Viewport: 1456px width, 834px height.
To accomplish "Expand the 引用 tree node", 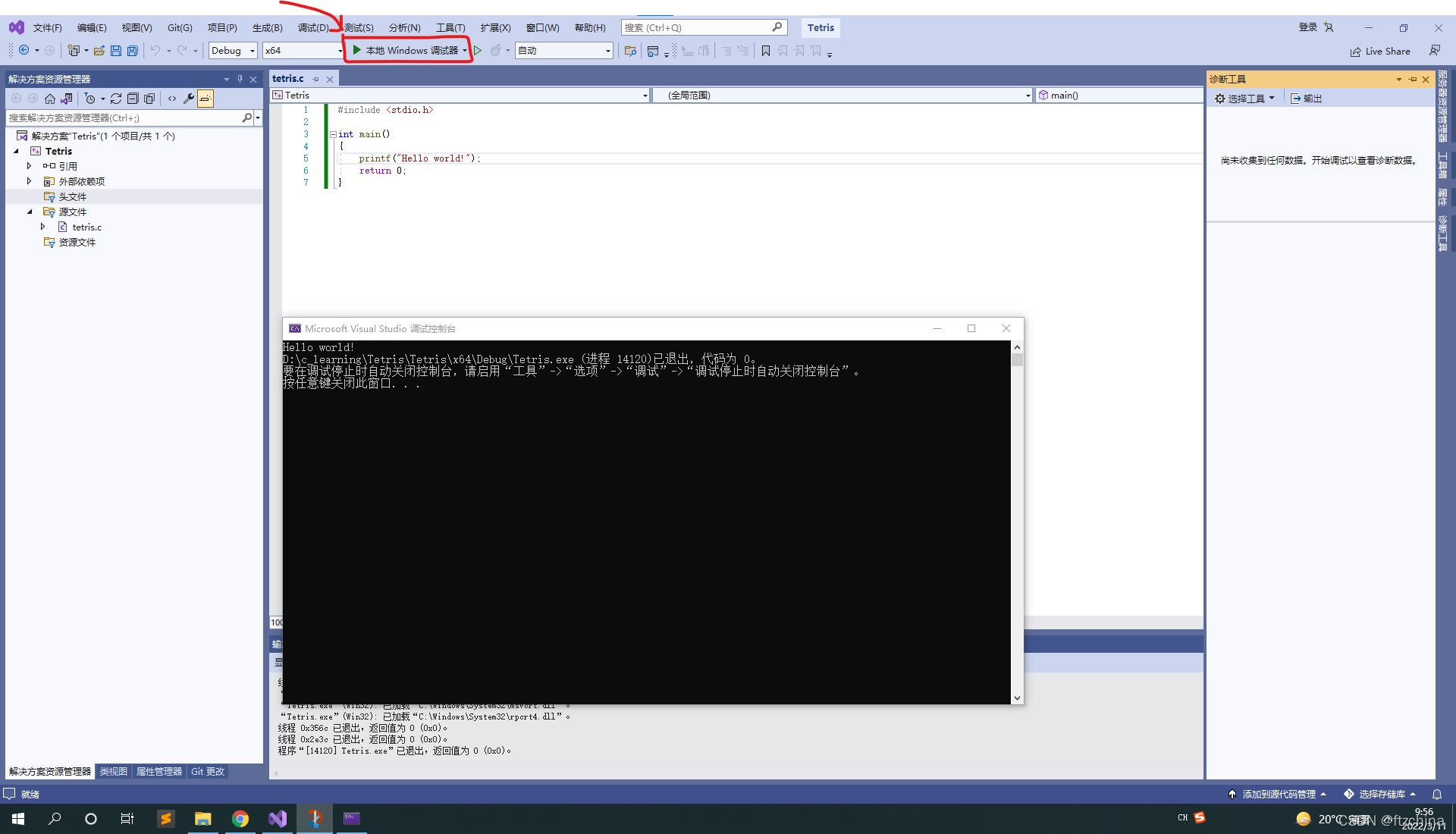I will tap(29, 166).
